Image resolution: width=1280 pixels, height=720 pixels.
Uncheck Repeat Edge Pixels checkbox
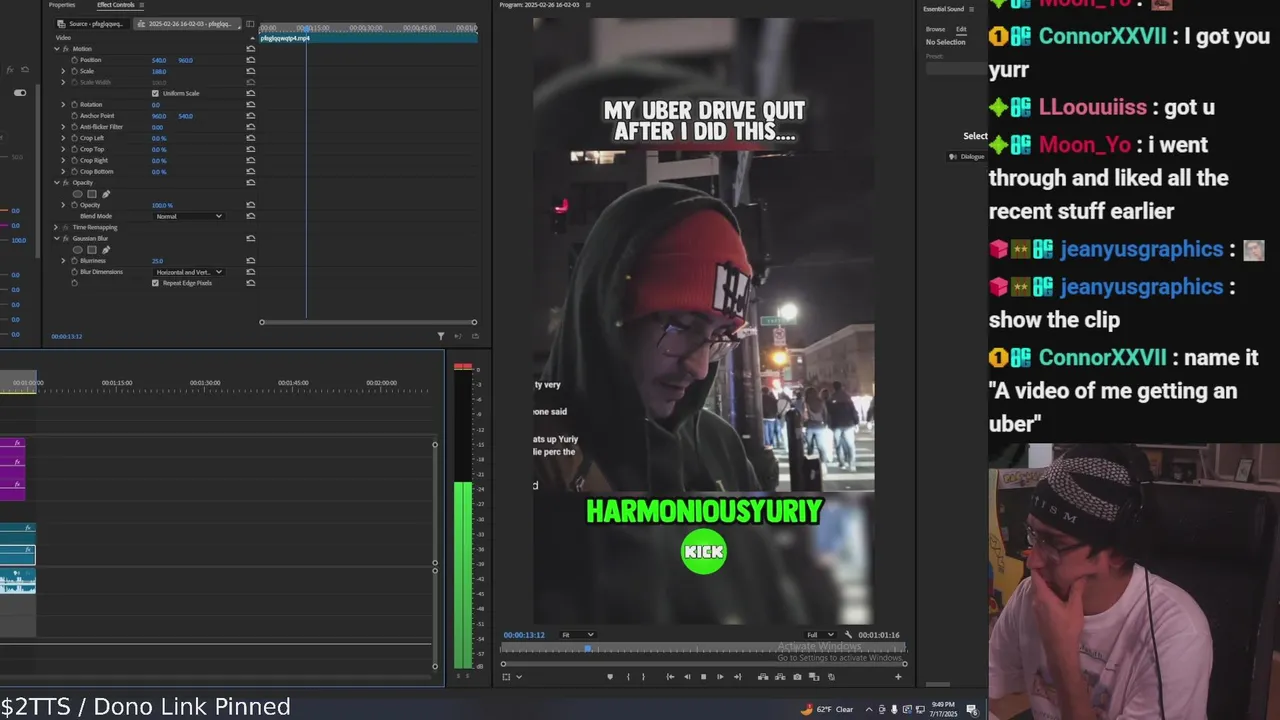(x=155, y=283)
